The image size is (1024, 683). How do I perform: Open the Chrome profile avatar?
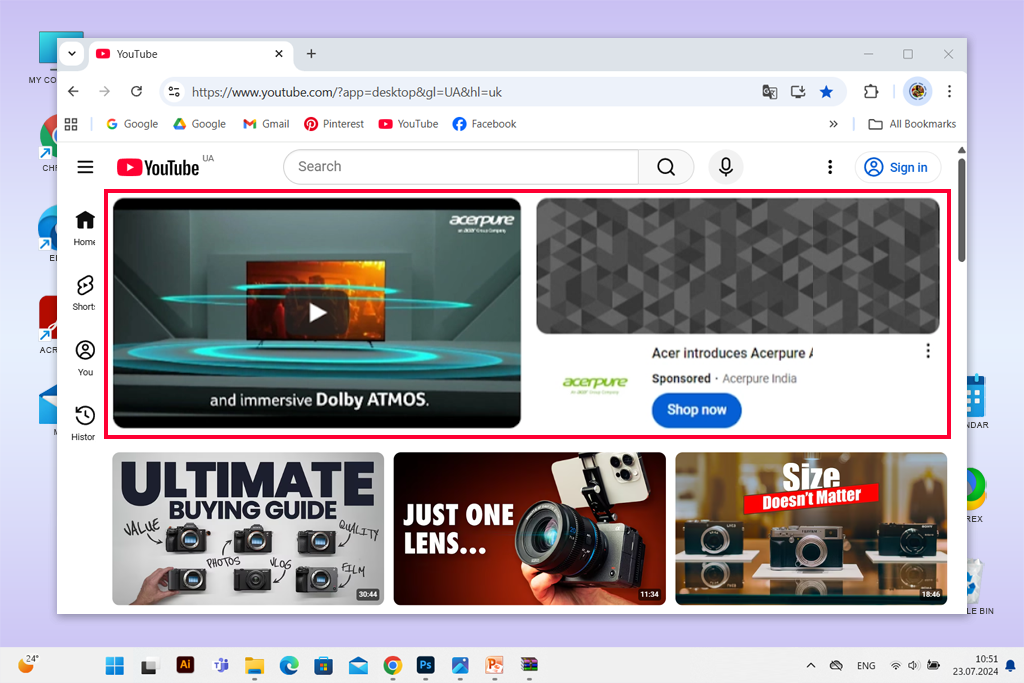[x=917, y=91]
